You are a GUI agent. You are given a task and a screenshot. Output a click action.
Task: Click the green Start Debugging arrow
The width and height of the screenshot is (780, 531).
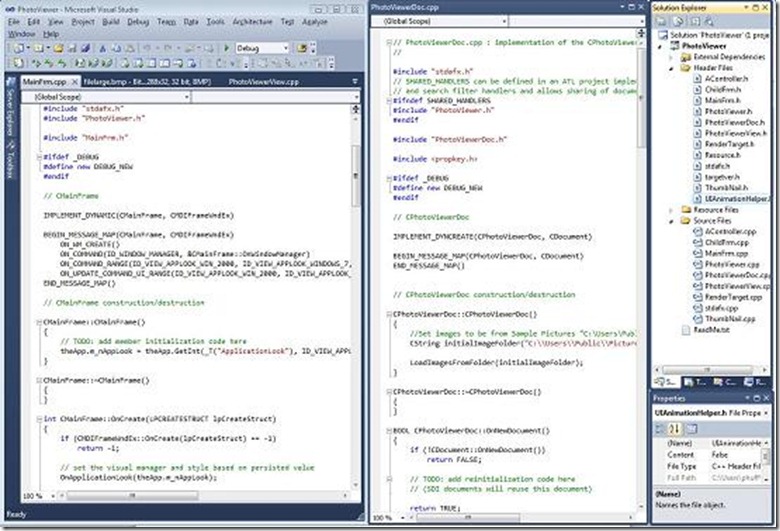tap(226, 48)
